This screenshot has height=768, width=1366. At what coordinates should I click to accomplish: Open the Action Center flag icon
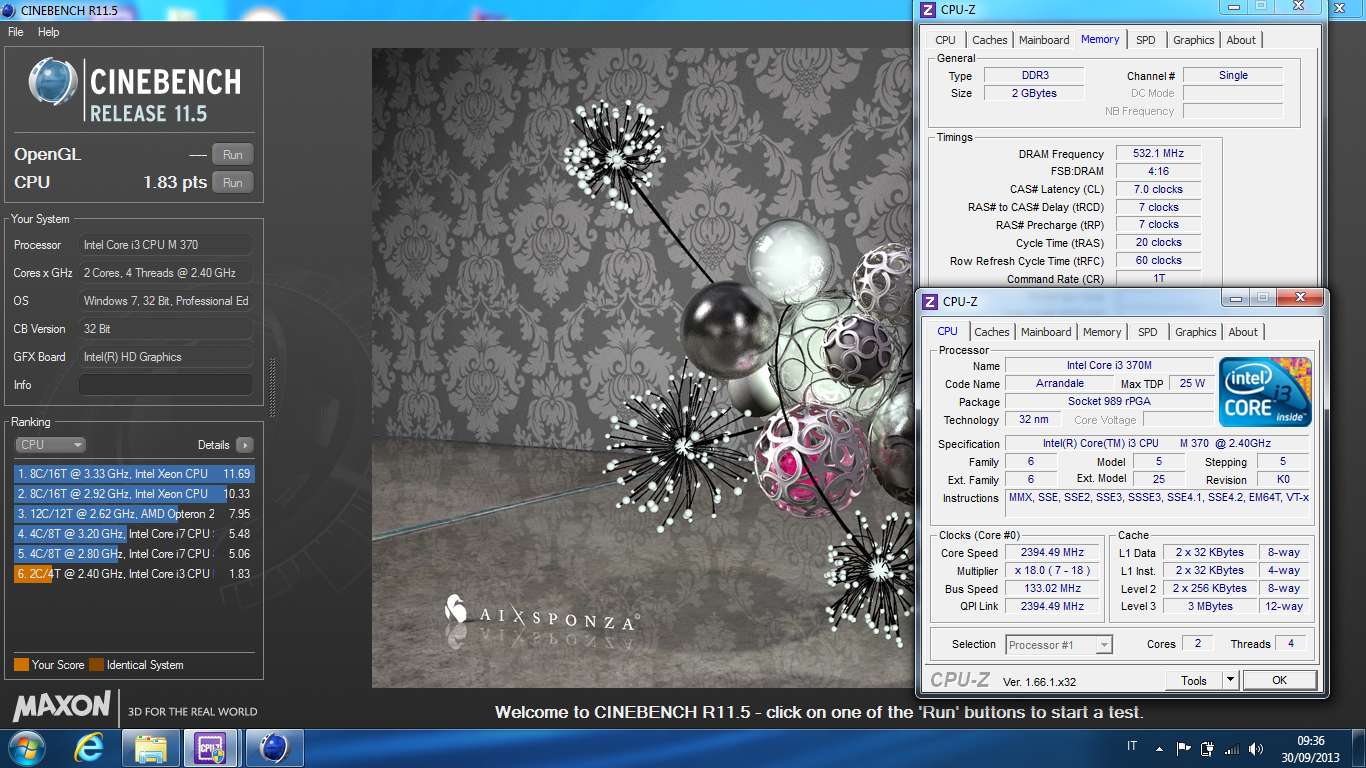tap(1184, 748)
